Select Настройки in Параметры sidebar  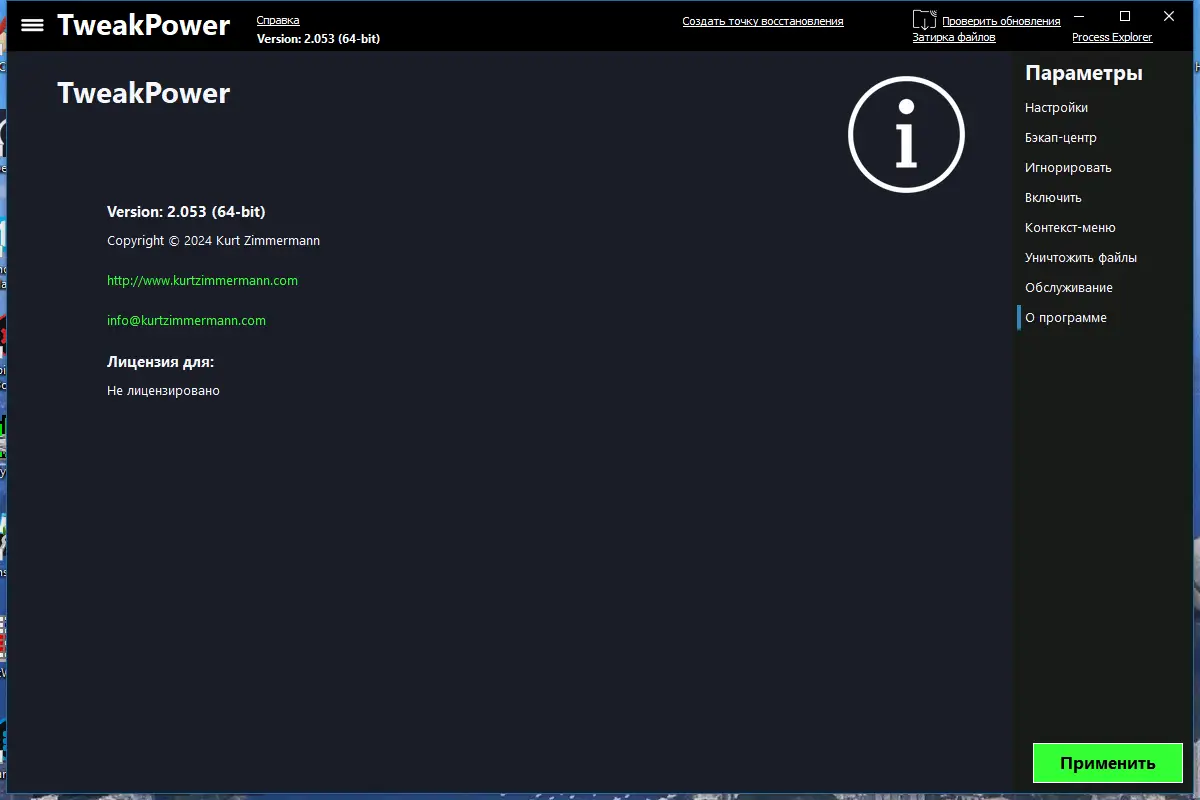(x=1056, y=108)
